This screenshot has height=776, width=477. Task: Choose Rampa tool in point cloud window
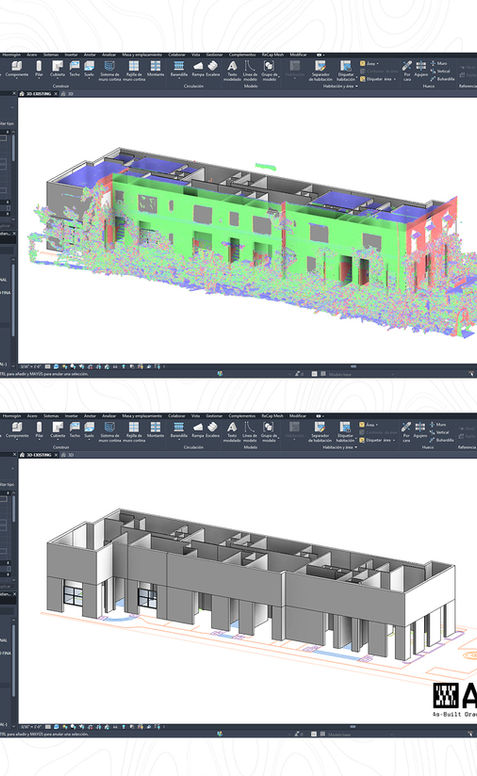197,69
